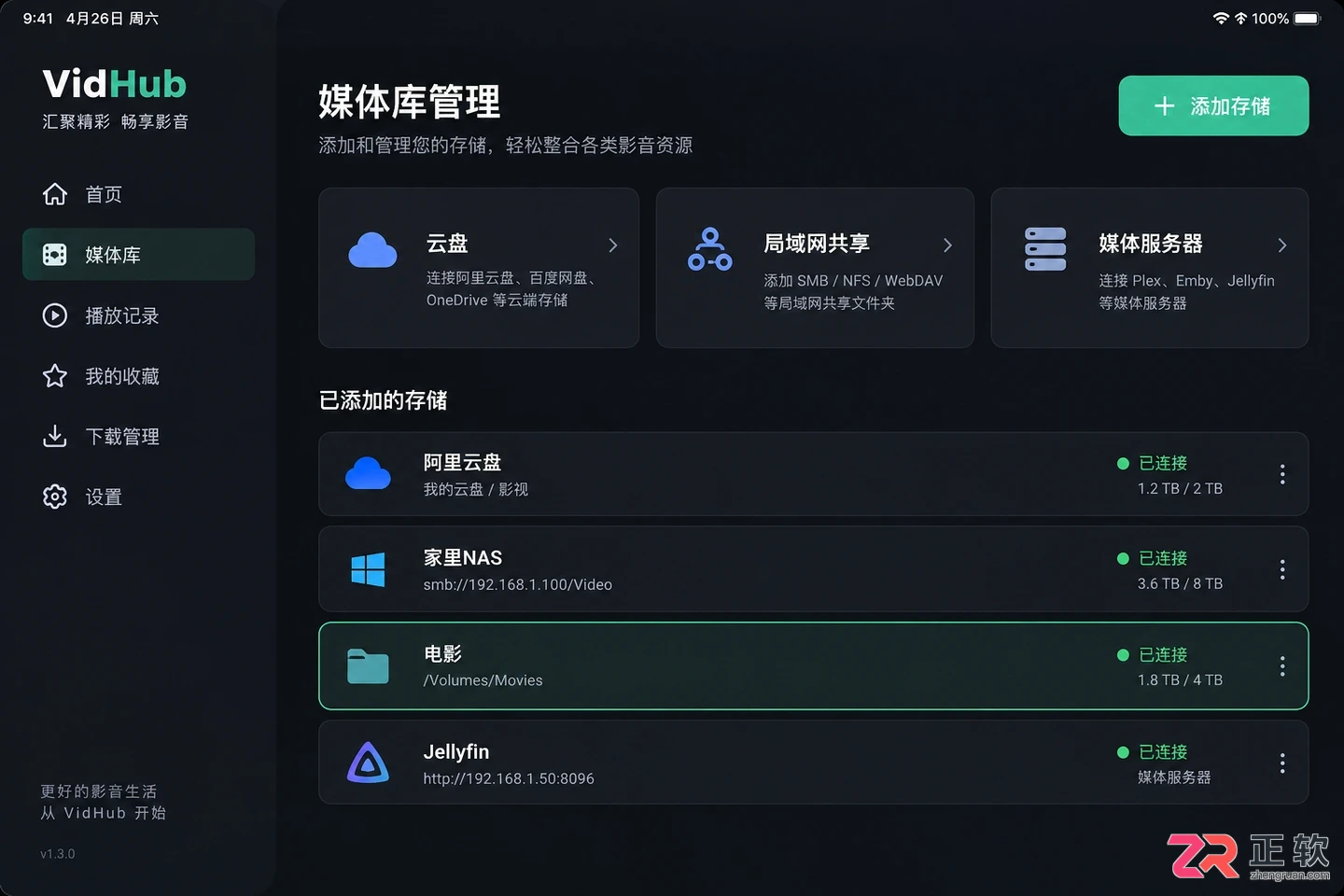Viewport: 1344px width, 896px height.
Task: Click the star favorites icon
Action: pyautogui.click(x=55, y=376)
